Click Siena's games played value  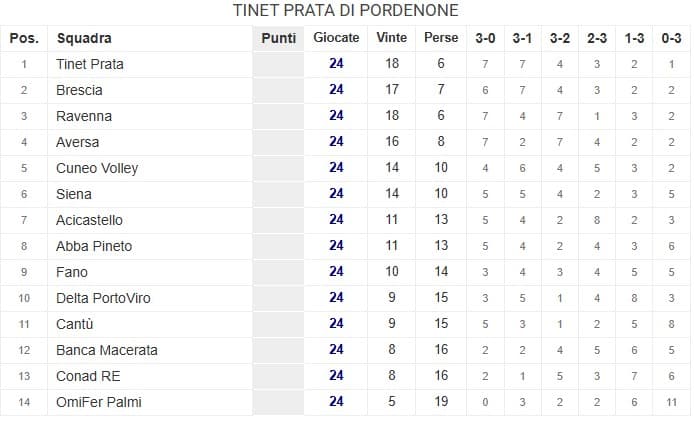click(336, 194)
